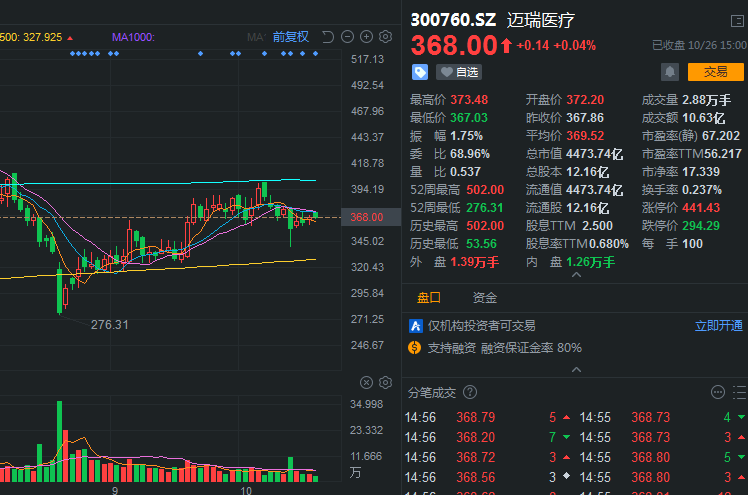The height and width of the screenshot is (495, 748).
Task: Click month 9 label on time axis
Action: pos(115,490)
